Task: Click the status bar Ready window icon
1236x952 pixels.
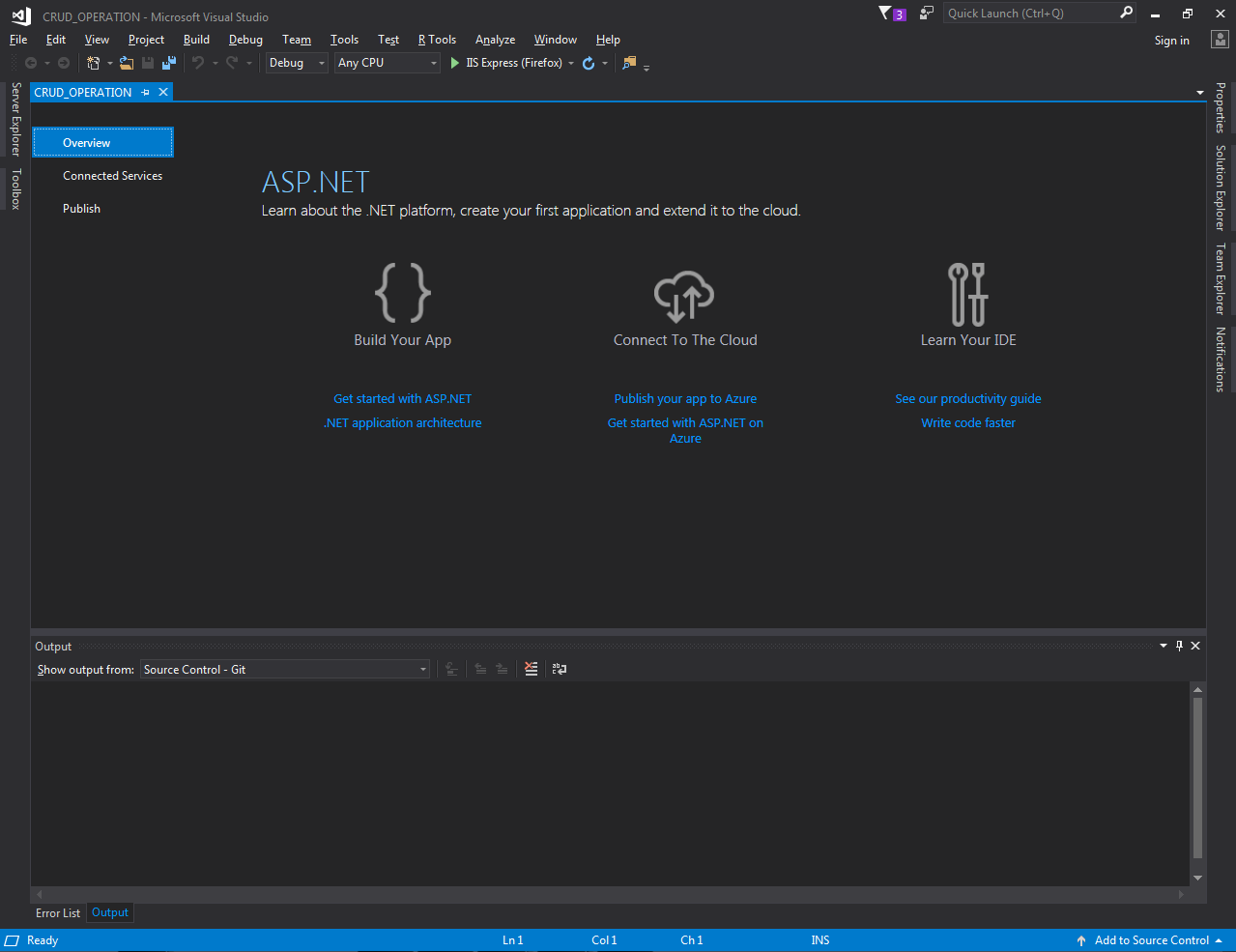Action: tap(12, 940)
